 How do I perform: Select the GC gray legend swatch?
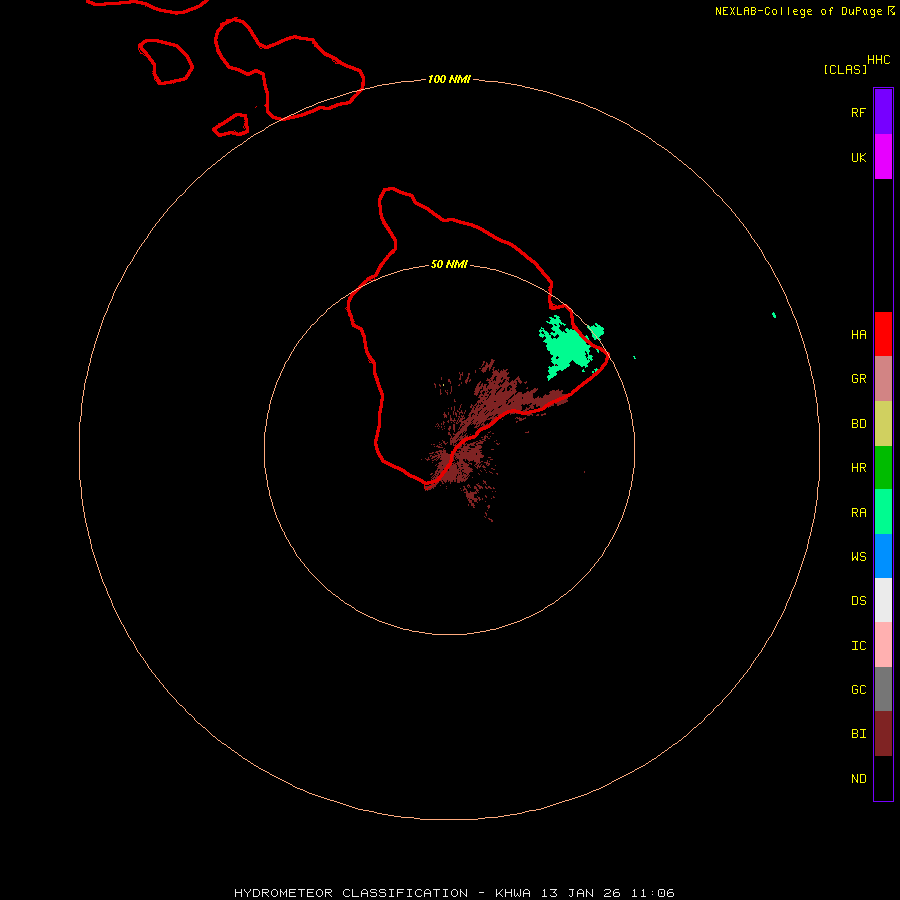[x=883, y=689]
